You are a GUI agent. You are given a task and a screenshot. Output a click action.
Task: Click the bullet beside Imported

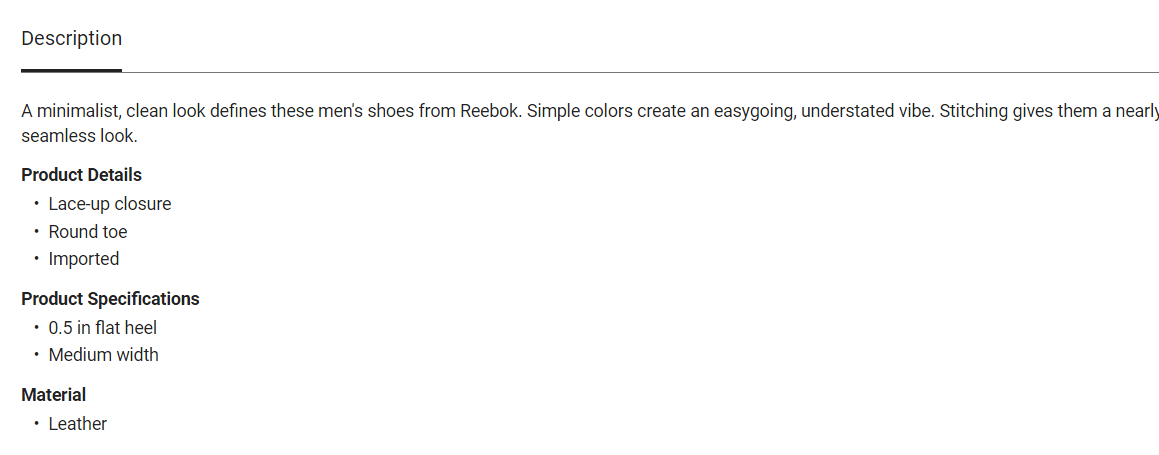click(x=36, y=259)
